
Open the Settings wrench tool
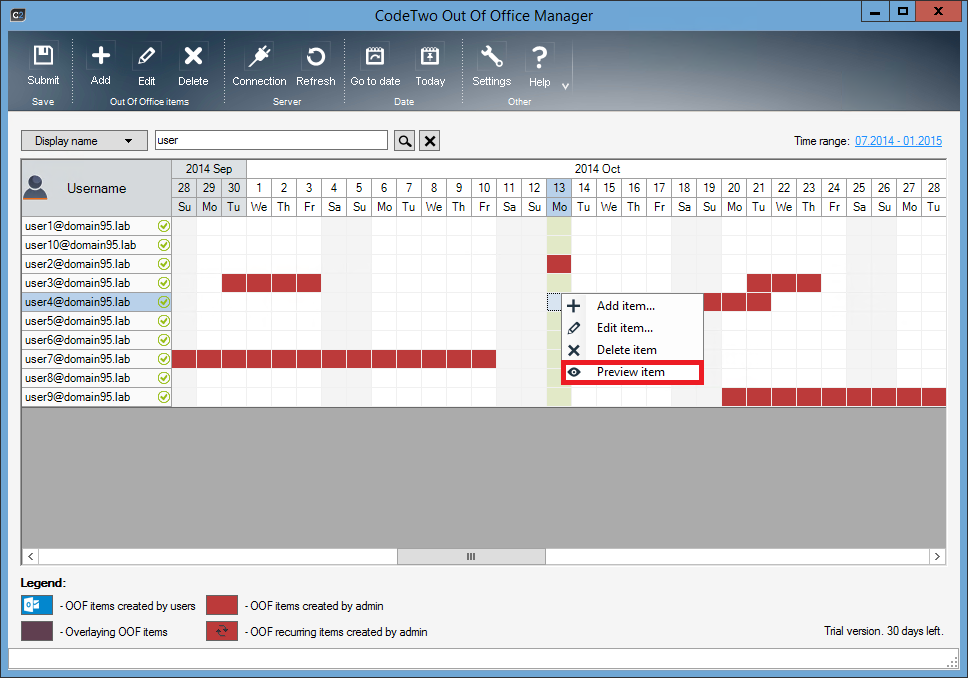[491, 65]
